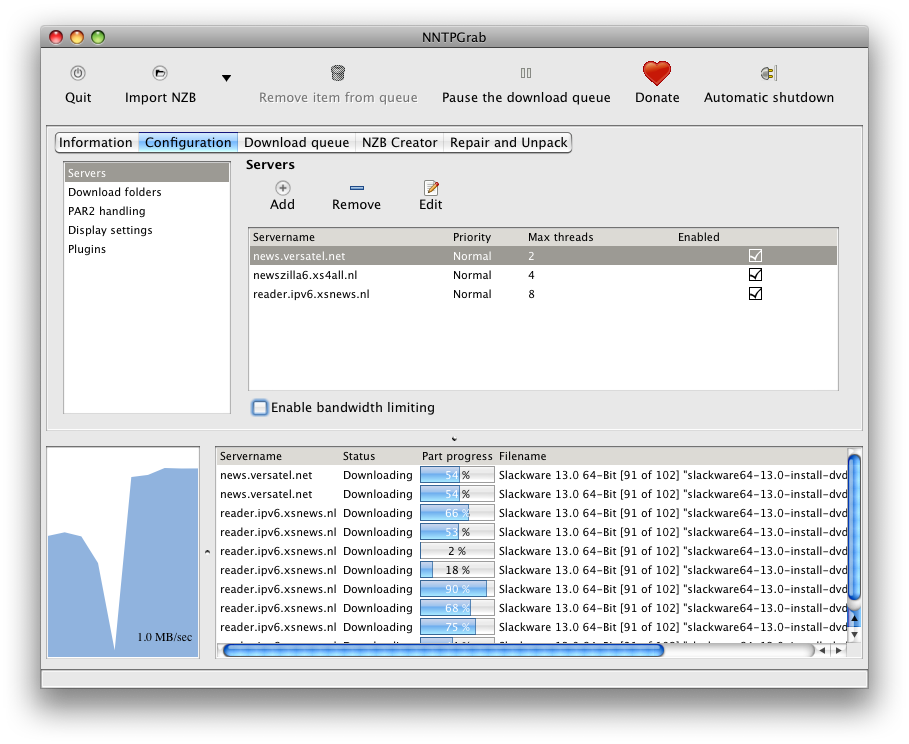Open Display settings in the sidebar
This screenshot has height=744, width=909.
110,230
